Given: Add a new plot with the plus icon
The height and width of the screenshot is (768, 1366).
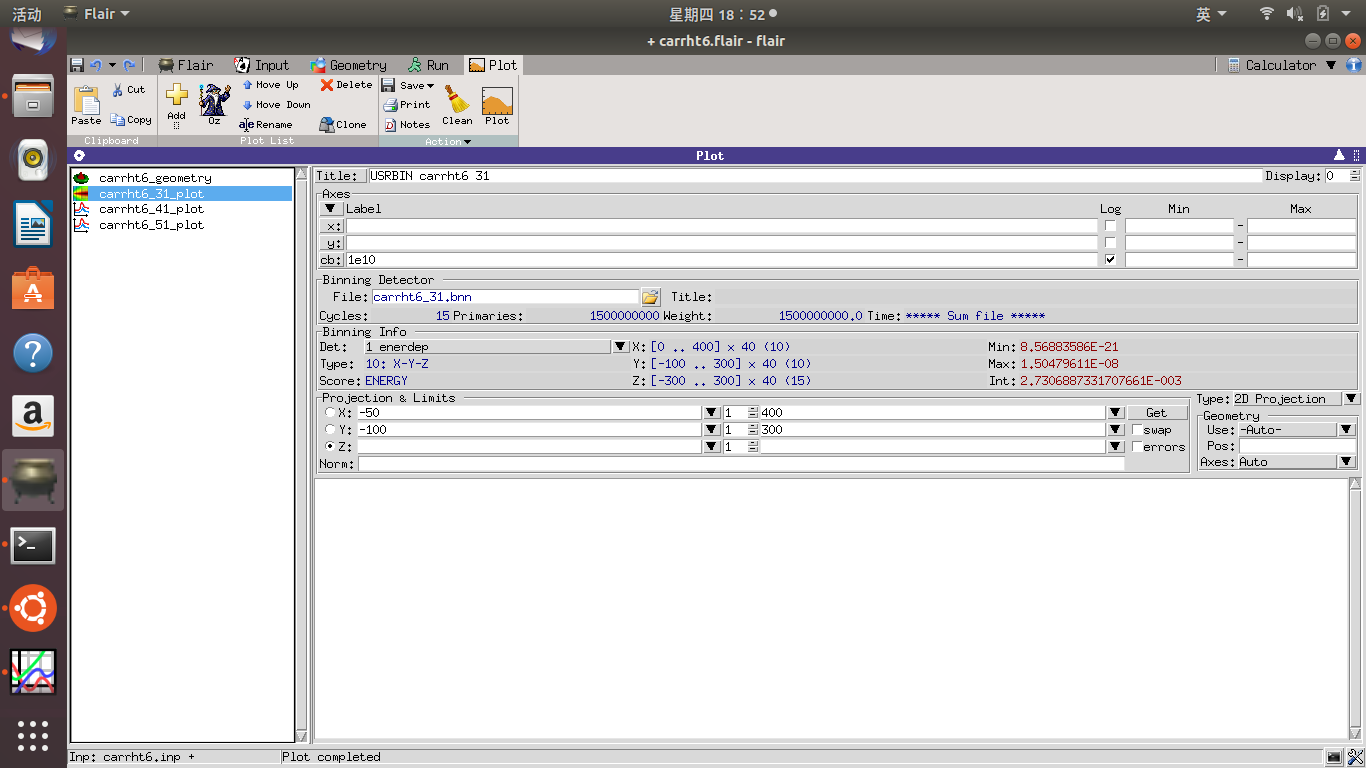Looking at the screenshot, I should pyautogui.click(x=176, y=104).
